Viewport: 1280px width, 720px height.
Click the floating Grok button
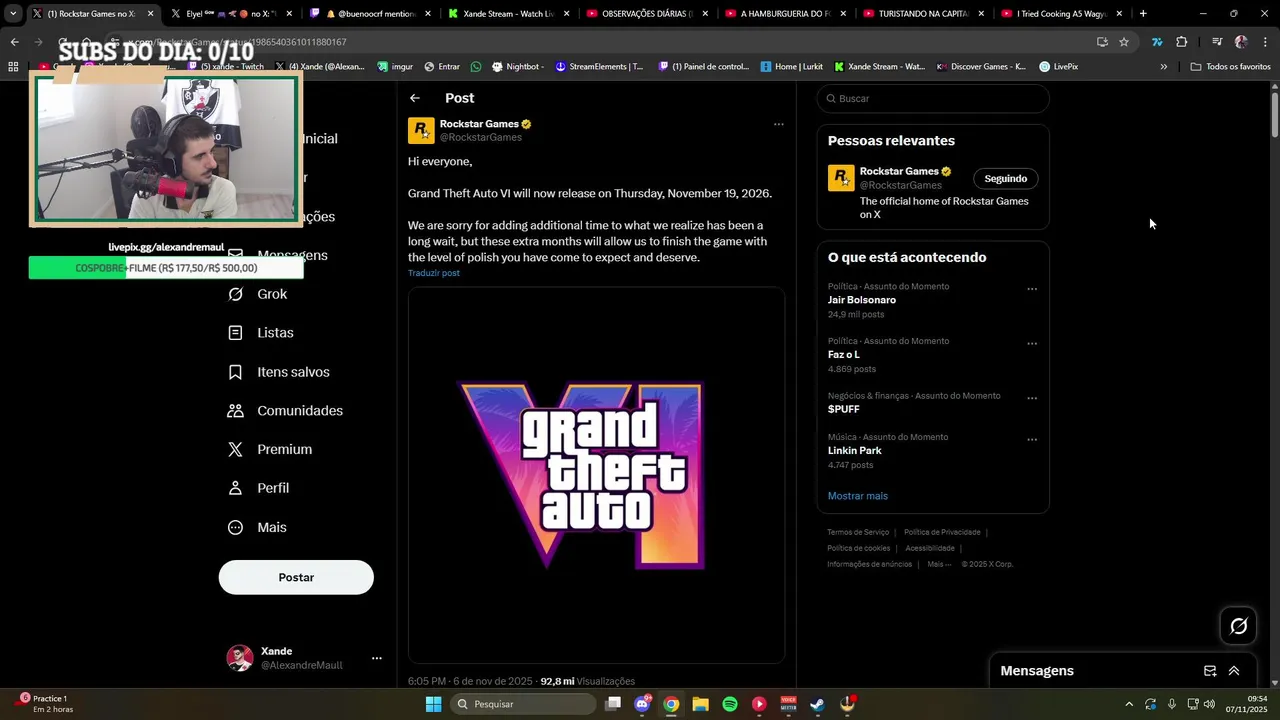[1239, 626]
